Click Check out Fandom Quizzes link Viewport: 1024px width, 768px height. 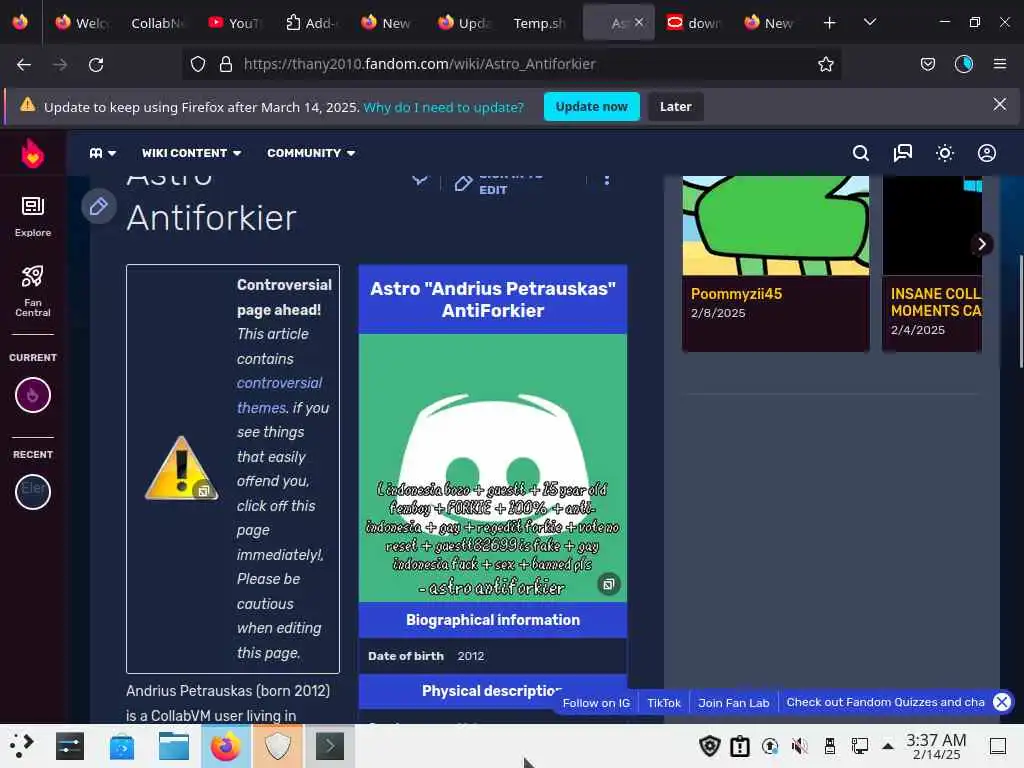click(885, 702)
